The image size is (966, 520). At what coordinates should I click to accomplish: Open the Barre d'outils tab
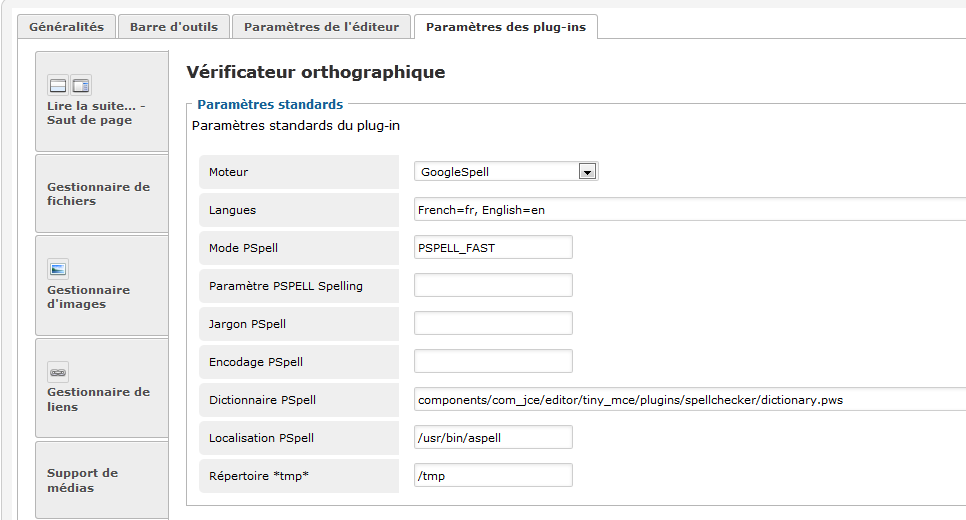point(174,27)
